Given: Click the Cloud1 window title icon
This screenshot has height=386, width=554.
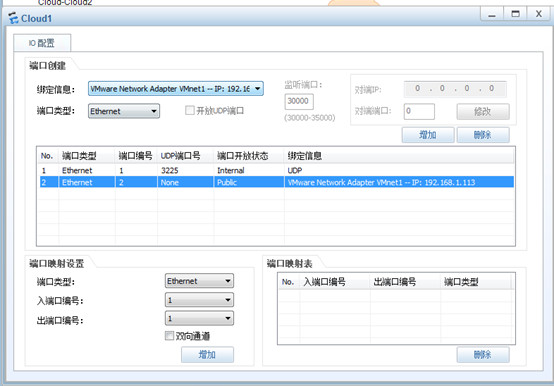Looking at the screenshot, I should [13, 18].
